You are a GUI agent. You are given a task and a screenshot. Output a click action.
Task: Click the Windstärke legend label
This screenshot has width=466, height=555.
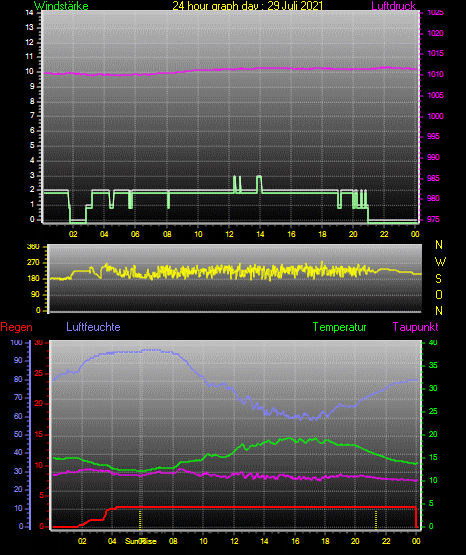pyautogui.click(x=61, y=6)
